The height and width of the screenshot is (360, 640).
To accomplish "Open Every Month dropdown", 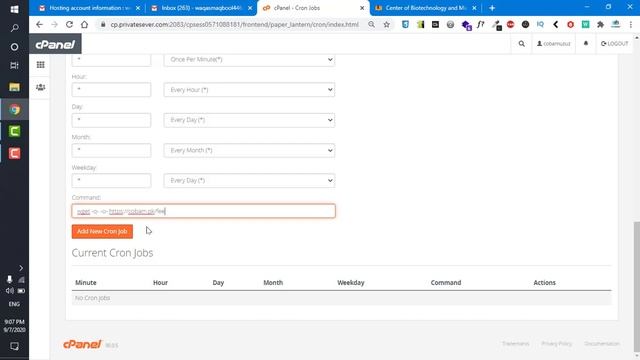I will click(249, 150).
